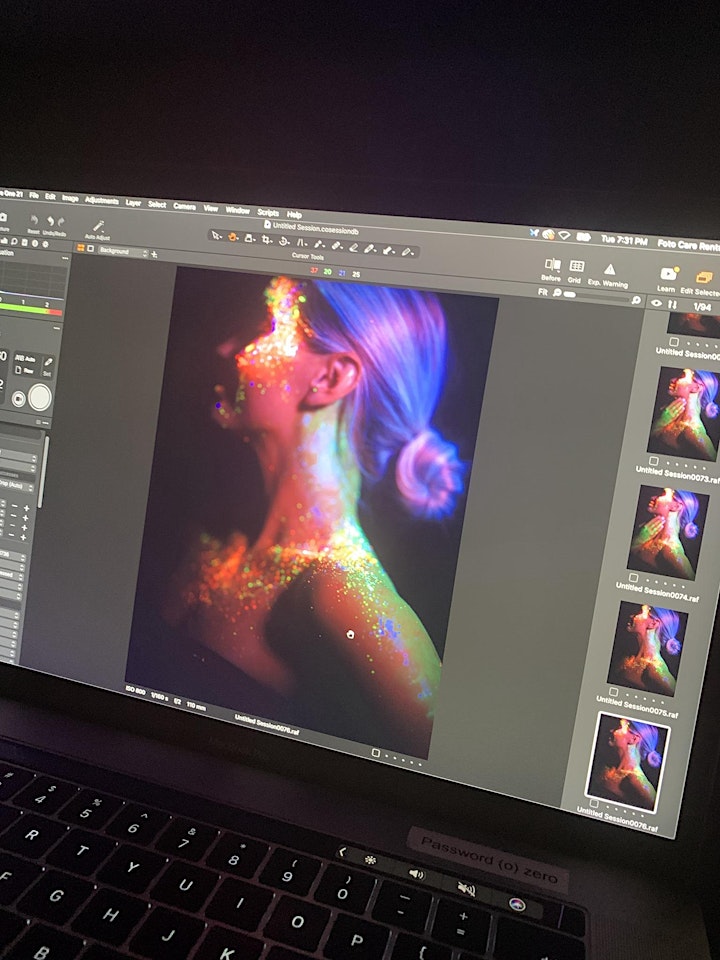Click the left tool panel scrollbar

tap(43, 470)
